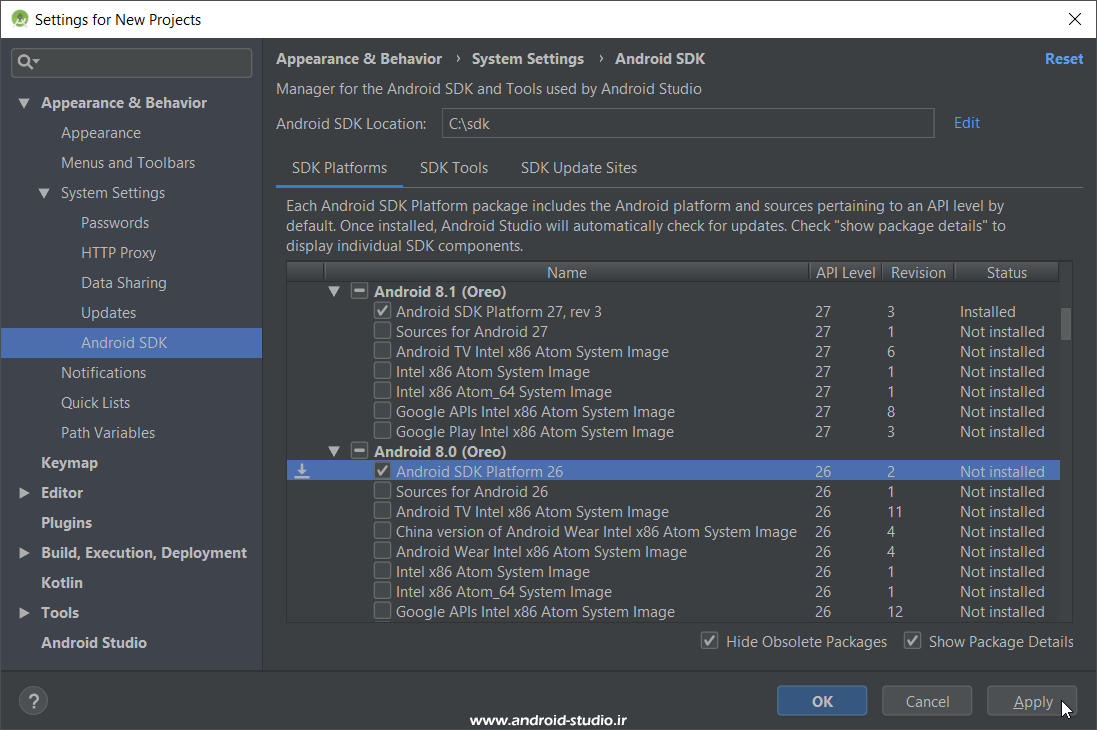
Task: Open the SDK Update Sites tab
Action: coord(579,168)
